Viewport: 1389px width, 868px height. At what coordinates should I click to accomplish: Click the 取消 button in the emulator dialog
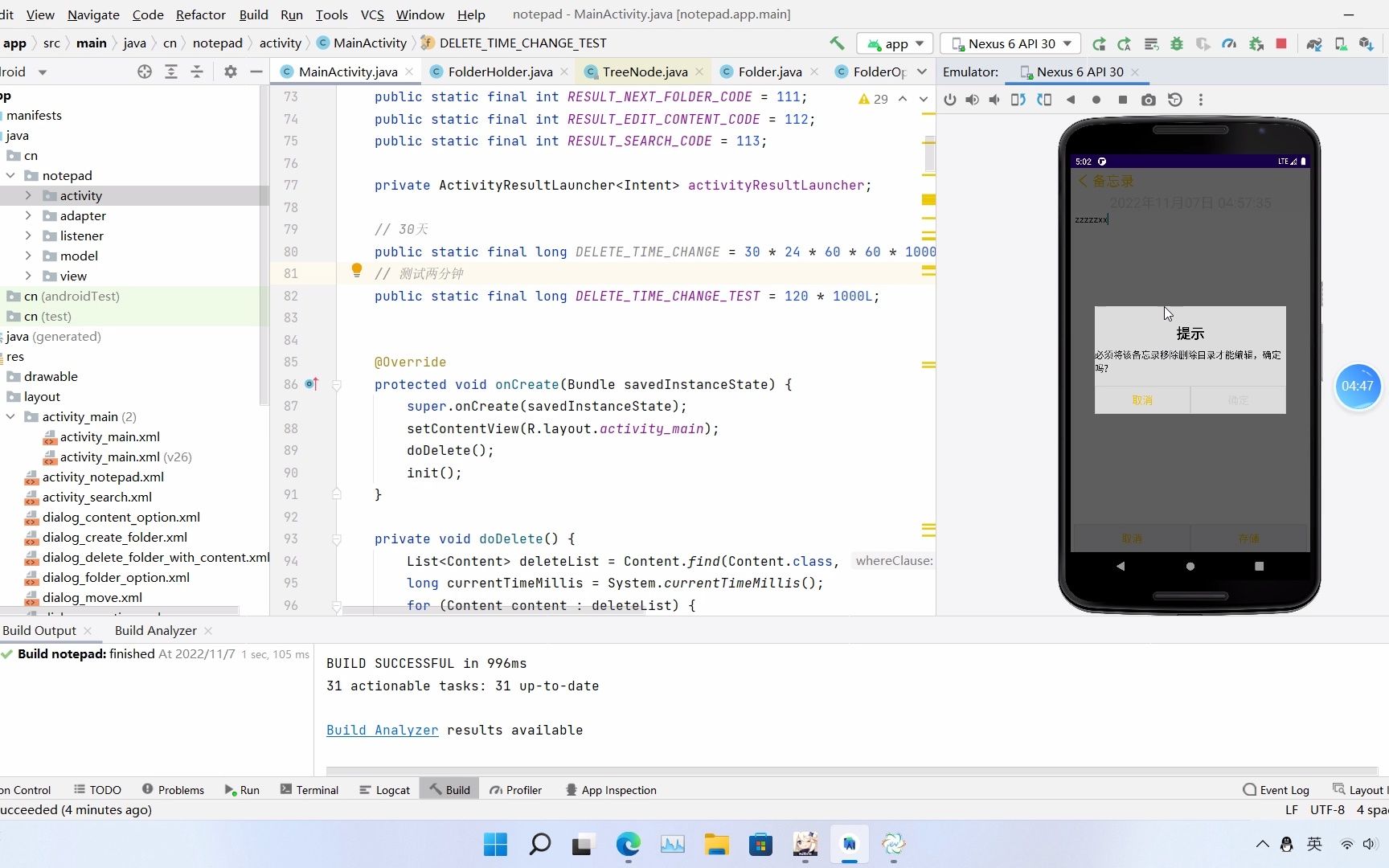[x=1142, y=400]
